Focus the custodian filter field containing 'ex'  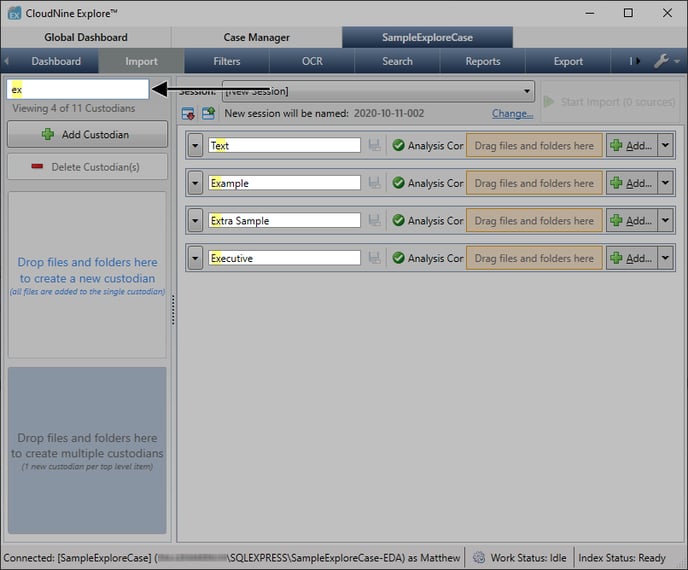pyautogui.click(x=78, y=90)
